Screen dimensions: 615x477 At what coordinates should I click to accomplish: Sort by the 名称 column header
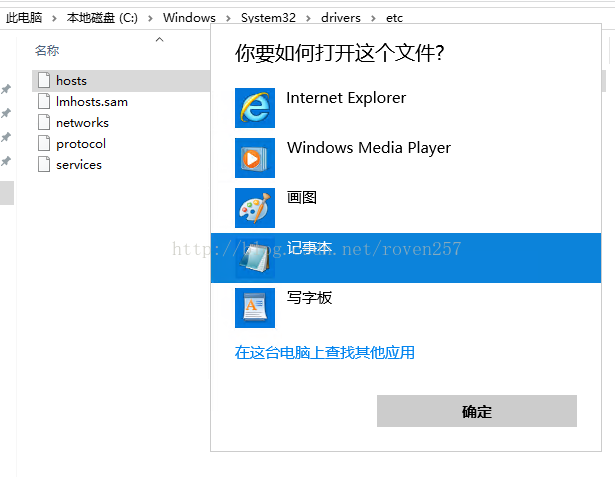point(47,51)
